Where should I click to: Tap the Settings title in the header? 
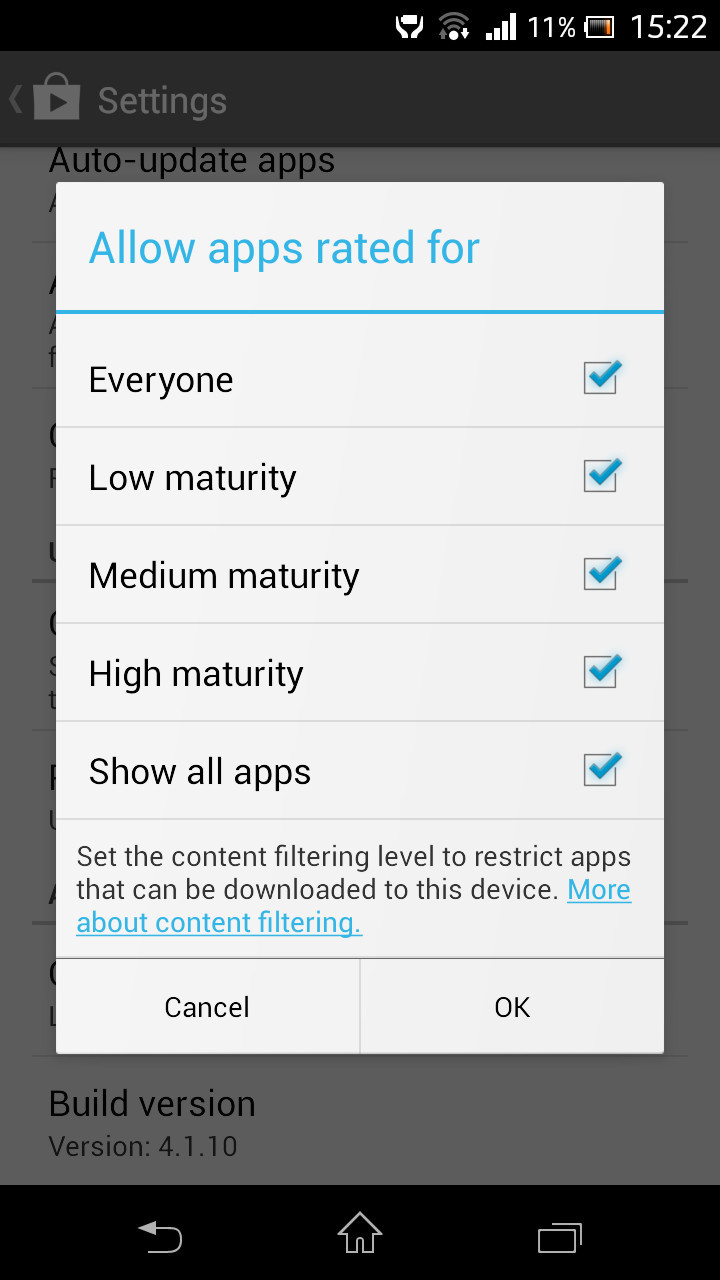162,101
